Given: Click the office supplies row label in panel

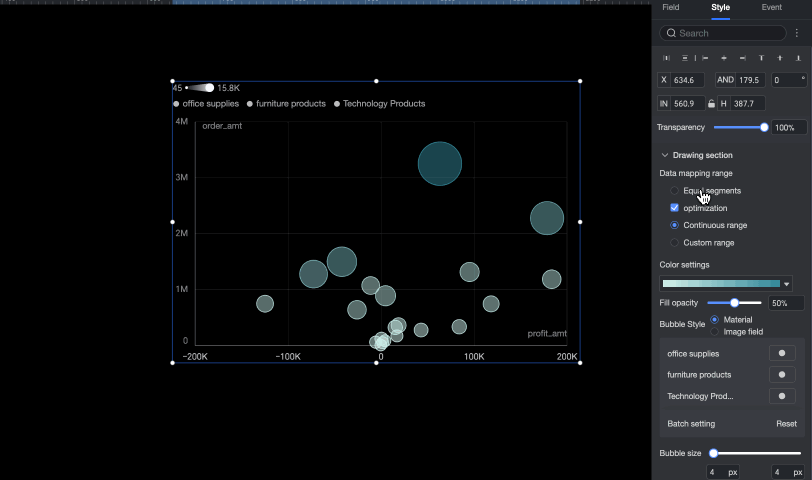Looking at the screenshot, I should pyautogui.click(x=693, y=354).
